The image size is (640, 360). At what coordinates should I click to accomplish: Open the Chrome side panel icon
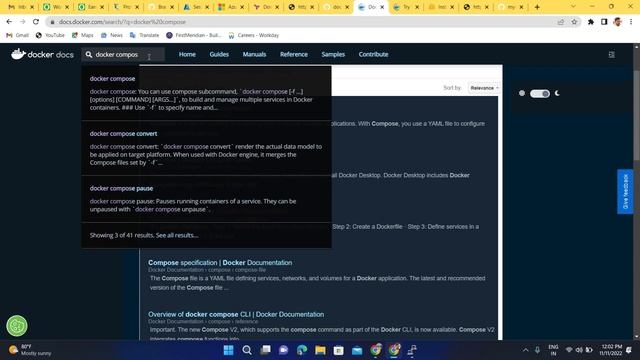[604, 22]
